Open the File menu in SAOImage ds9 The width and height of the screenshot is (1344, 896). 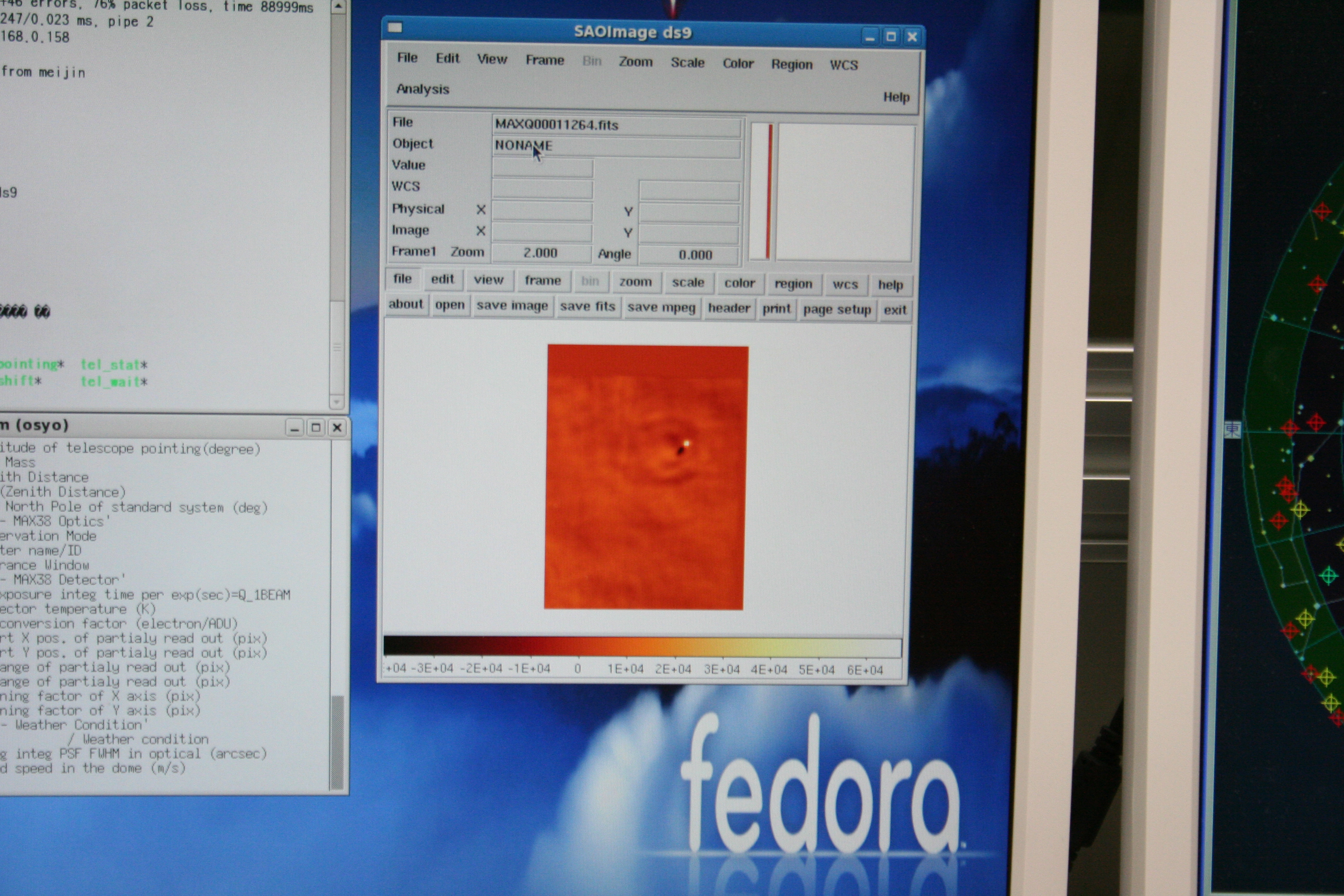pos(408,58)
